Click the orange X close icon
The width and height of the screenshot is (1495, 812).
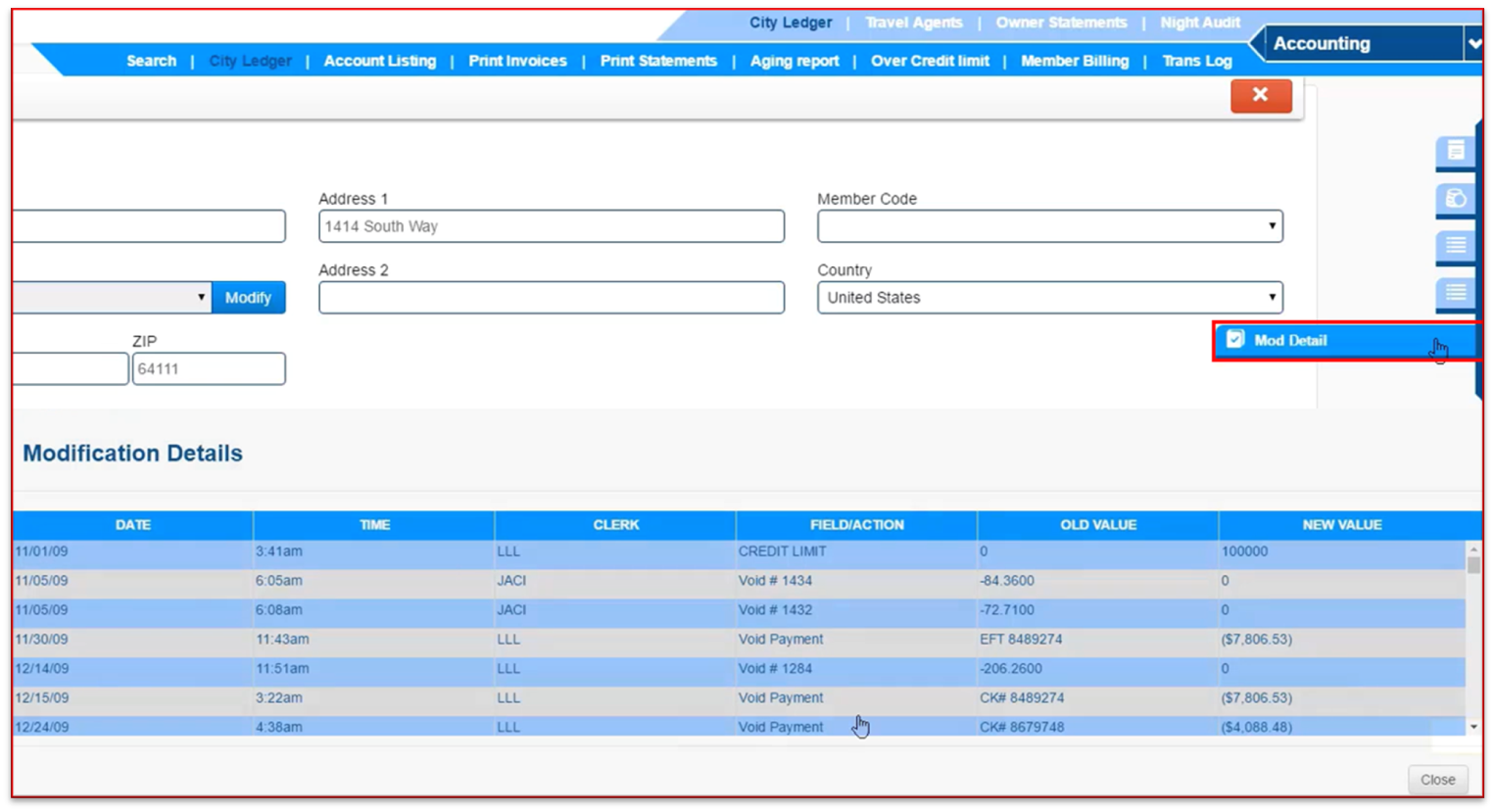[1261, 95]
